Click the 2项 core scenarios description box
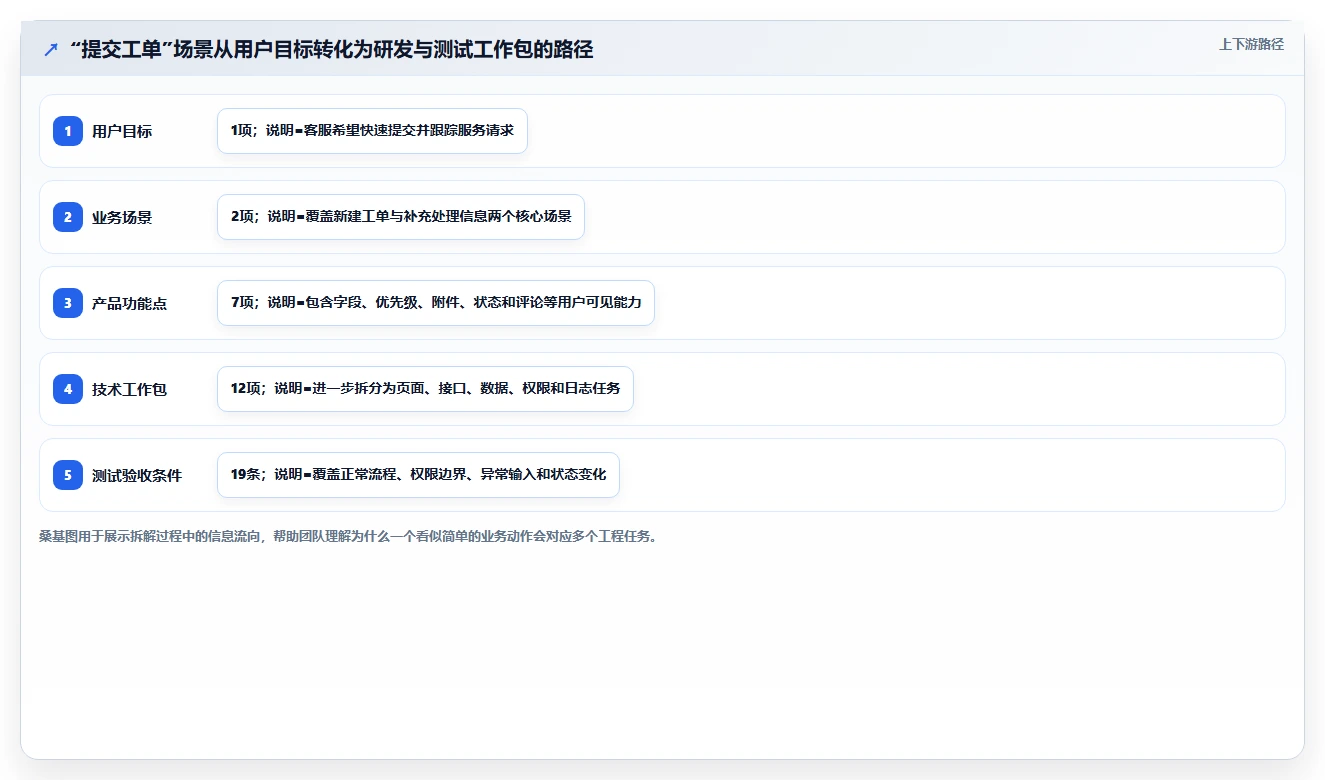Image resolution: width=1325 pixels, height=780 pixels. (401, 217)
